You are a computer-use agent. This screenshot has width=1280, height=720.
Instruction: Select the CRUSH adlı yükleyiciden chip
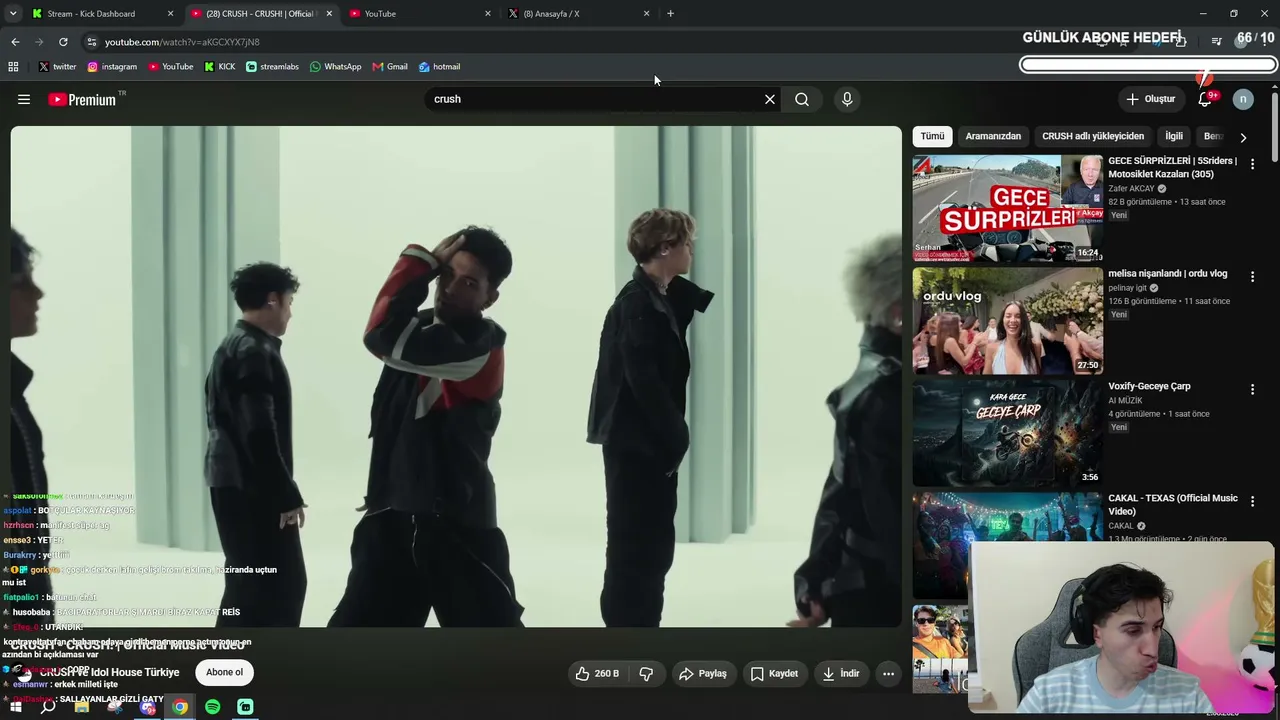[1093, 136]
